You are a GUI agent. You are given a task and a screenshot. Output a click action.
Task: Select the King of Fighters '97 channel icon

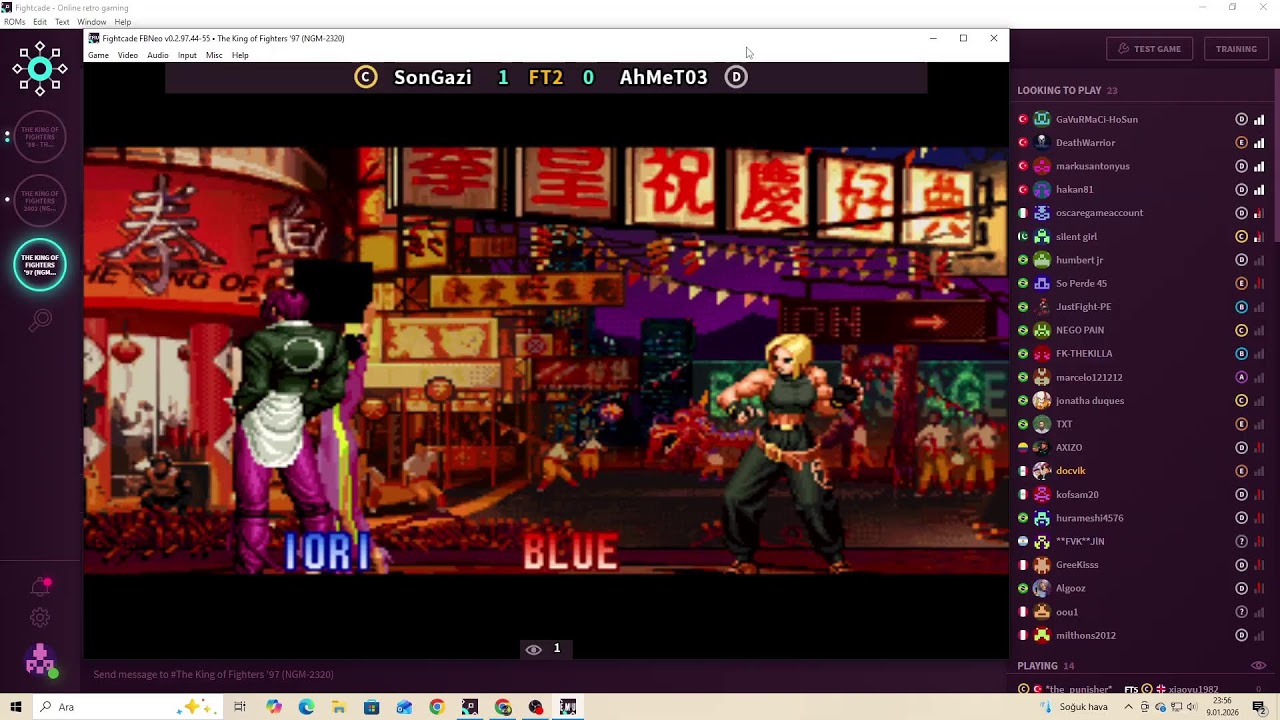[40, 265]
